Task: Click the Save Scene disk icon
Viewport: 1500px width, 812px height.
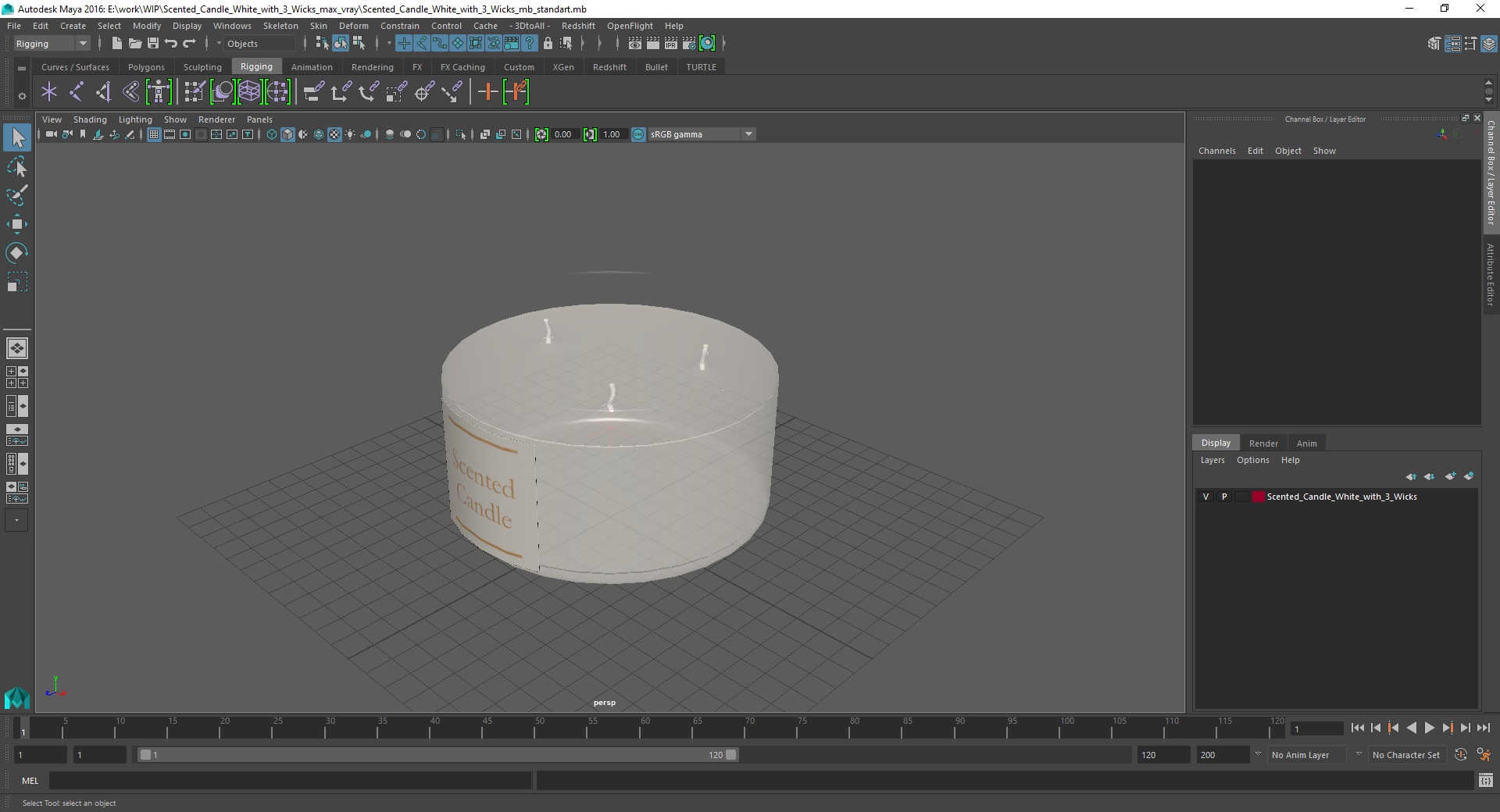Action: click(153, 44)
